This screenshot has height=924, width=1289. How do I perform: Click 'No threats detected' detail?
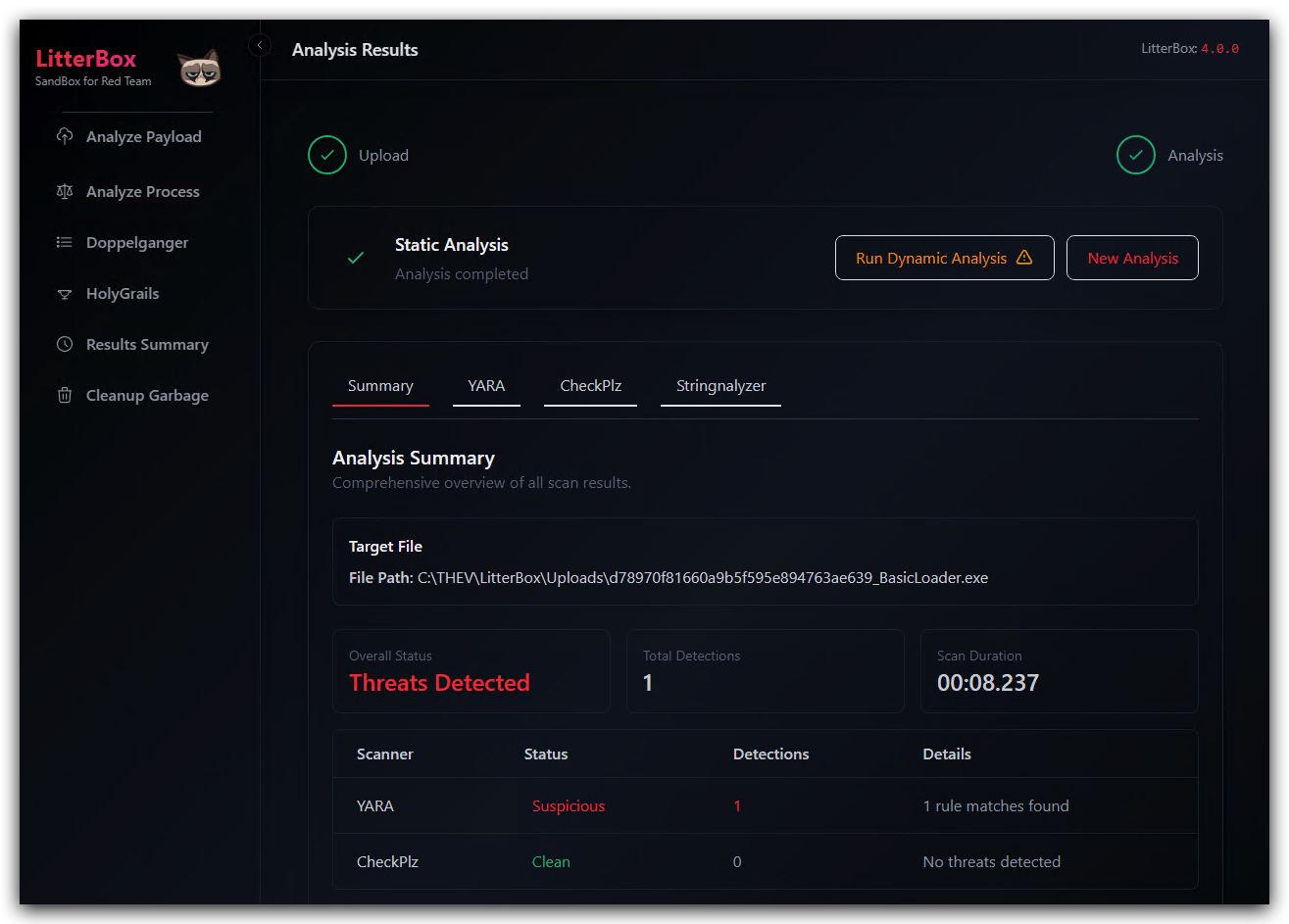click(992, 862)
